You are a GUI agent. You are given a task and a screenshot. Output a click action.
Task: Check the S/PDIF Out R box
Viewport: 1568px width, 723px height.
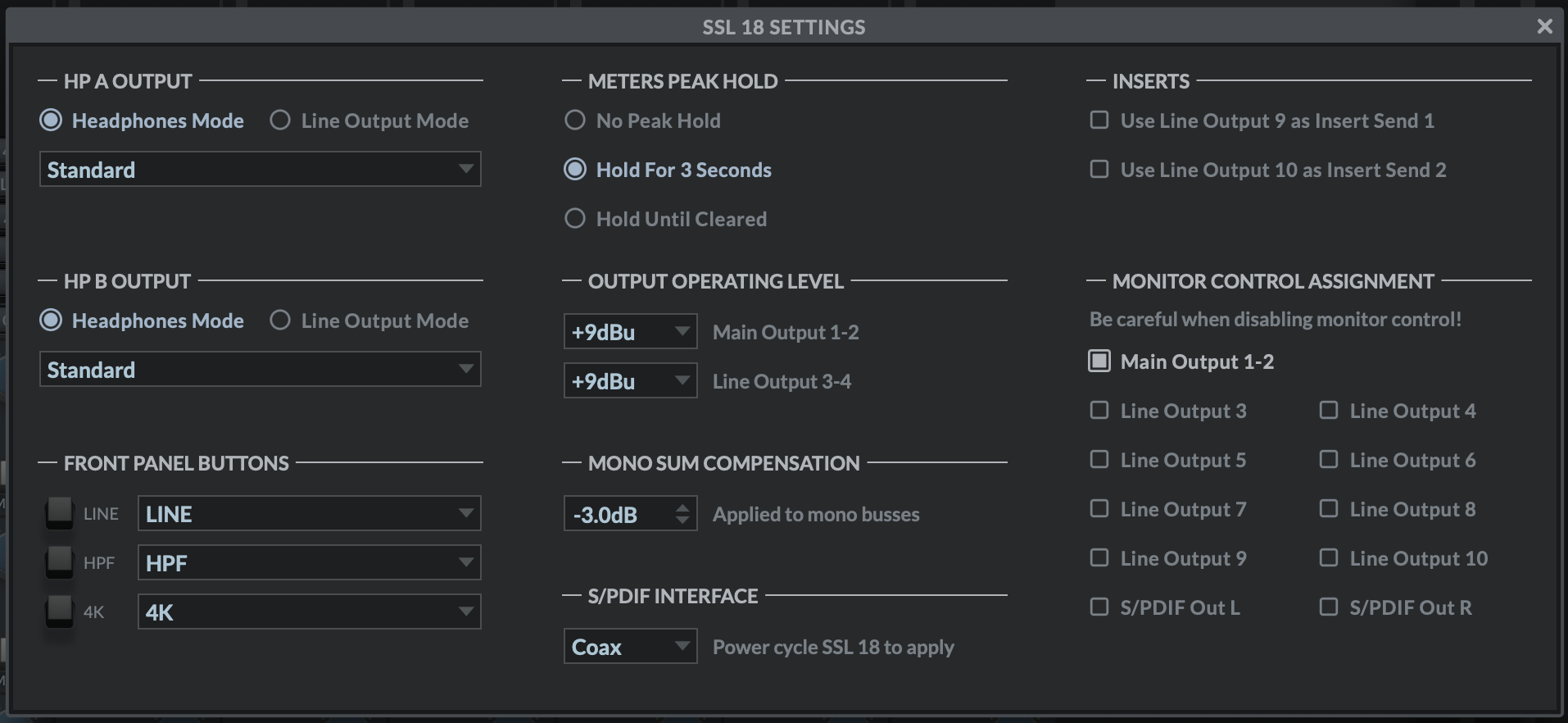(x=1329, y=607)
